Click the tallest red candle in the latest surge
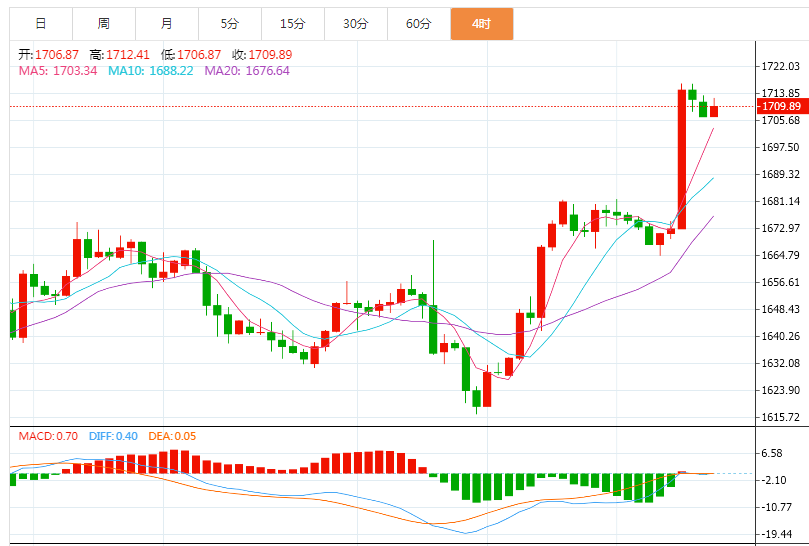 [x=681, y=159]
